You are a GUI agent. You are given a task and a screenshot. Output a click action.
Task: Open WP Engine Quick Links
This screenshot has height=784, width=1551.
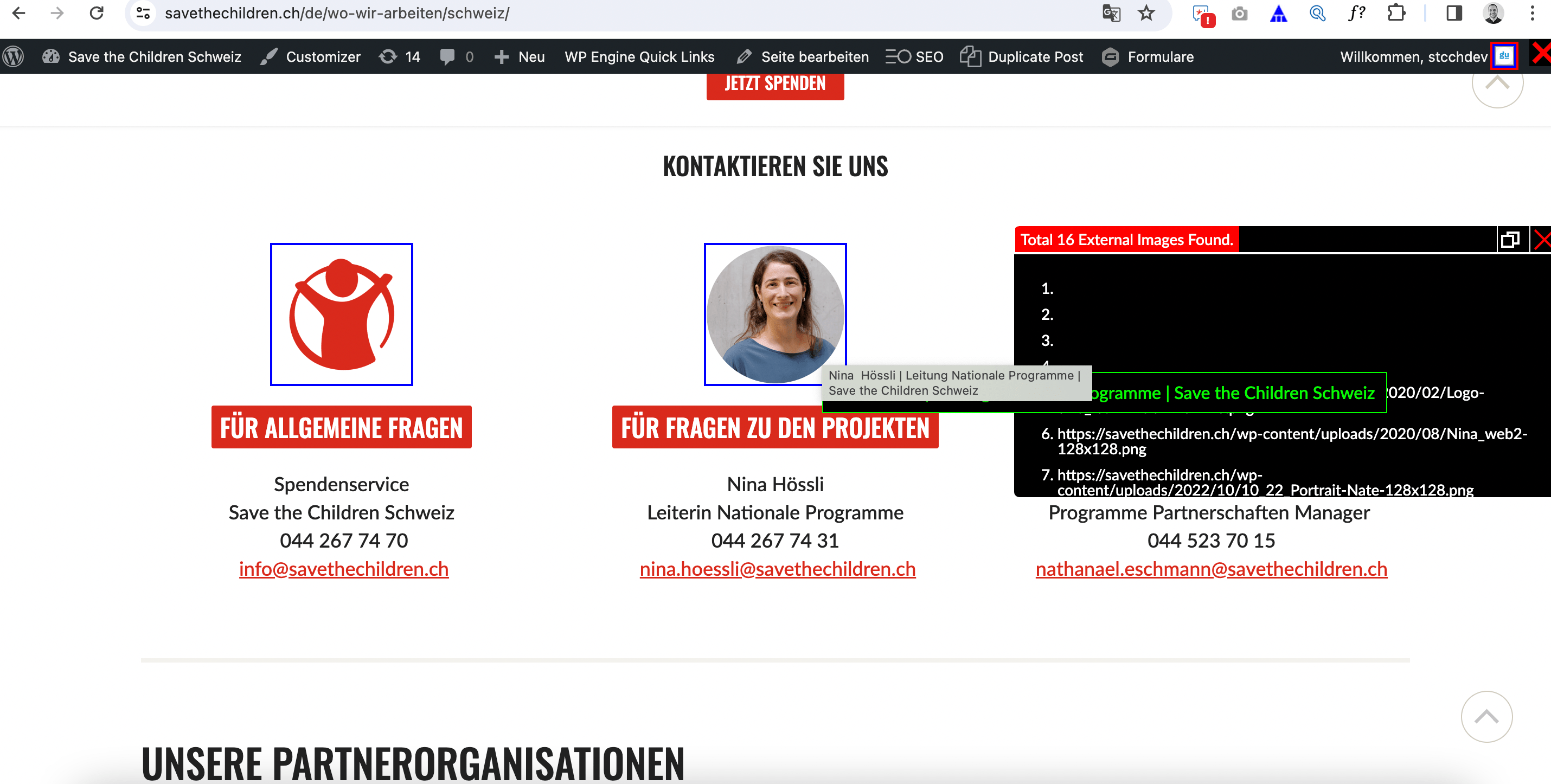pyautogui.click(x=639, y=56)
